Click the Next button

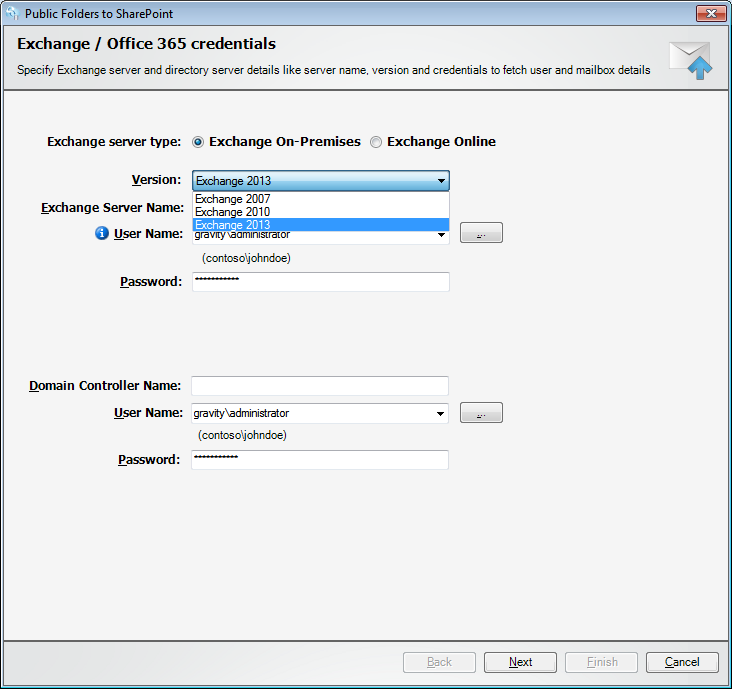[x=520, y=662]
